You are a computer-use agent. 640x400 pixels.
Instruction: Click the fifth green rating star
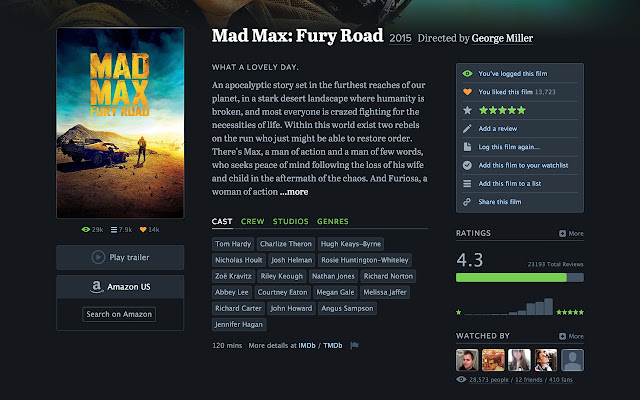(521, 110)
